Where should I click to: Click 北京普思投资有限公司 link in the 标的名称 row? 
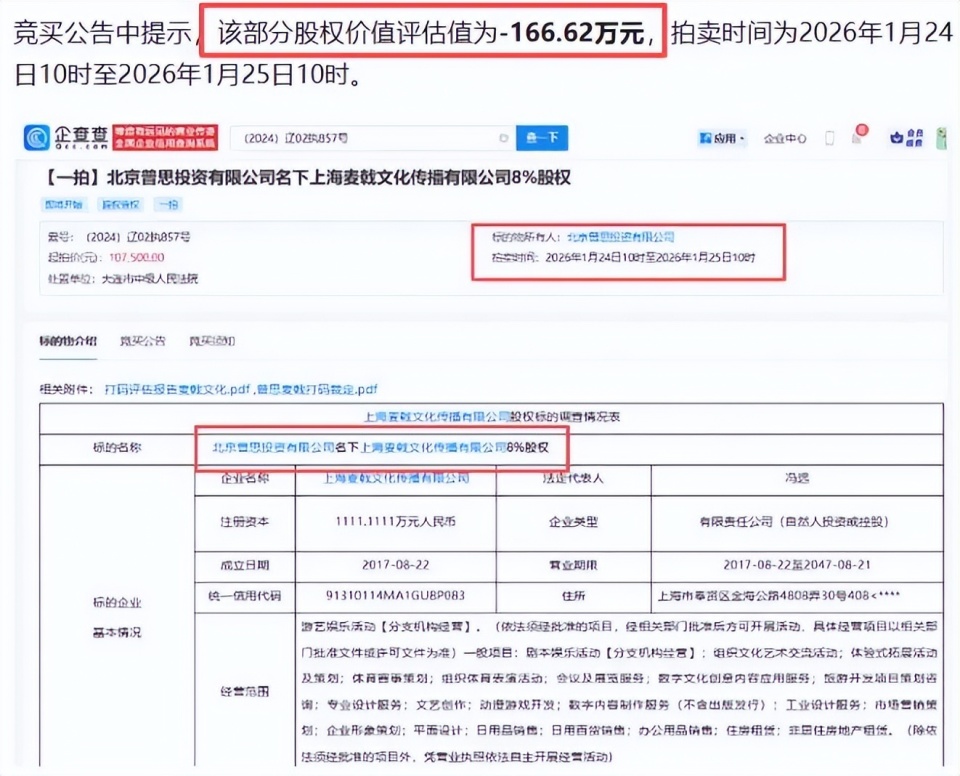pyautogui.click(x=274, y=448)
